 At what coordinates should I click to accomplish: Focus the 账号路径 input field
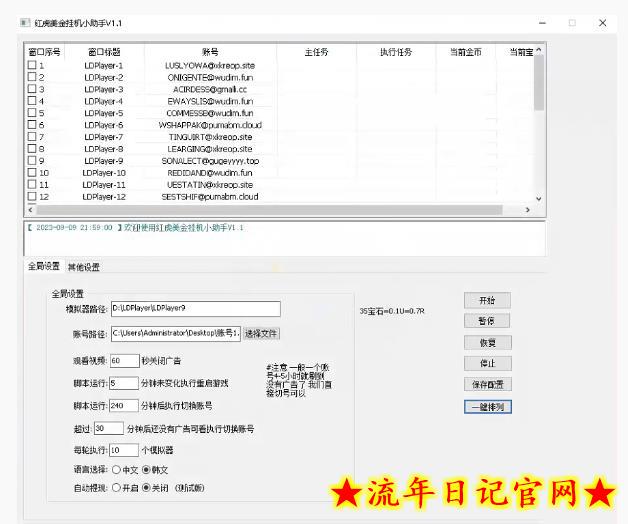click(175, 333)
